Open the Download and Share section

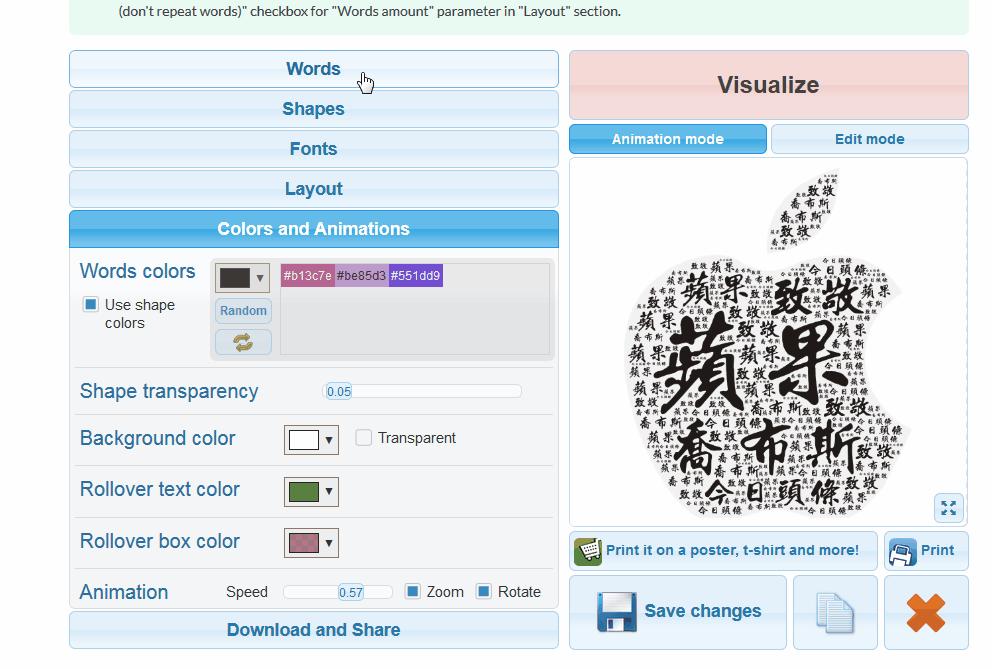(313, 630)
